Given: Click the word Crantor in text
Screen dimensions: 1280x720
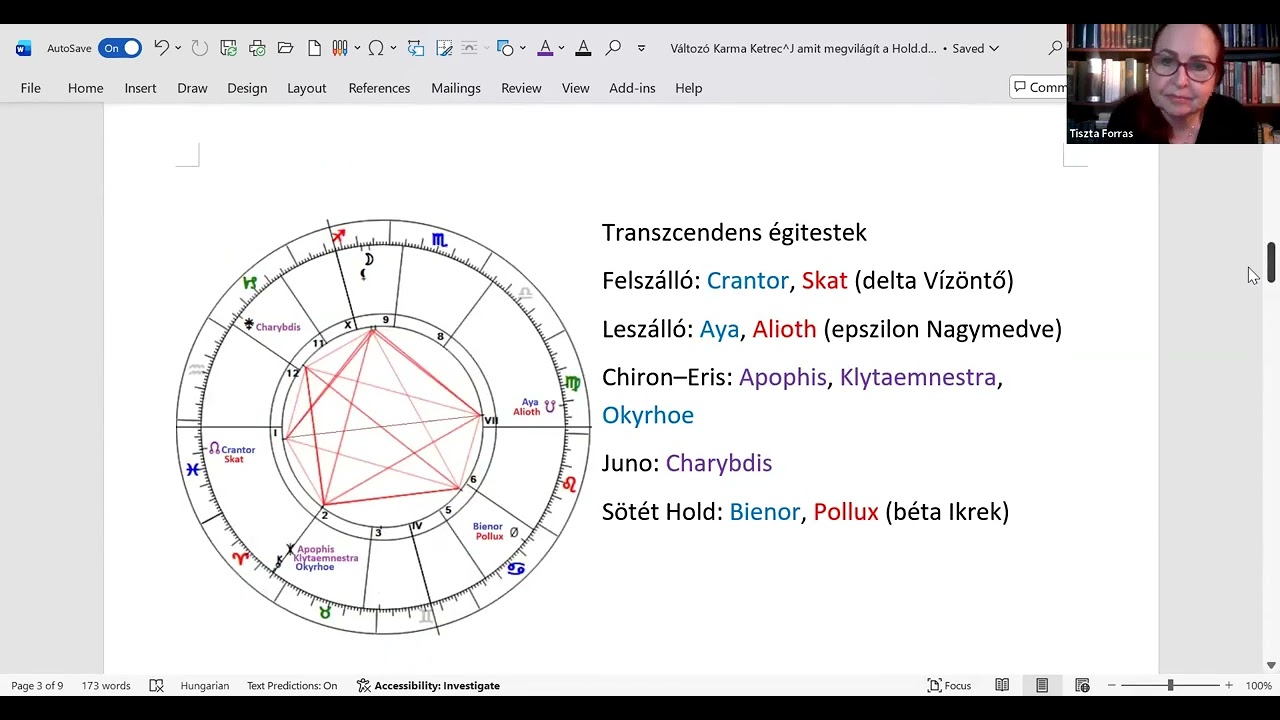Looking at the screenshot, I should (x=747, y=281).
